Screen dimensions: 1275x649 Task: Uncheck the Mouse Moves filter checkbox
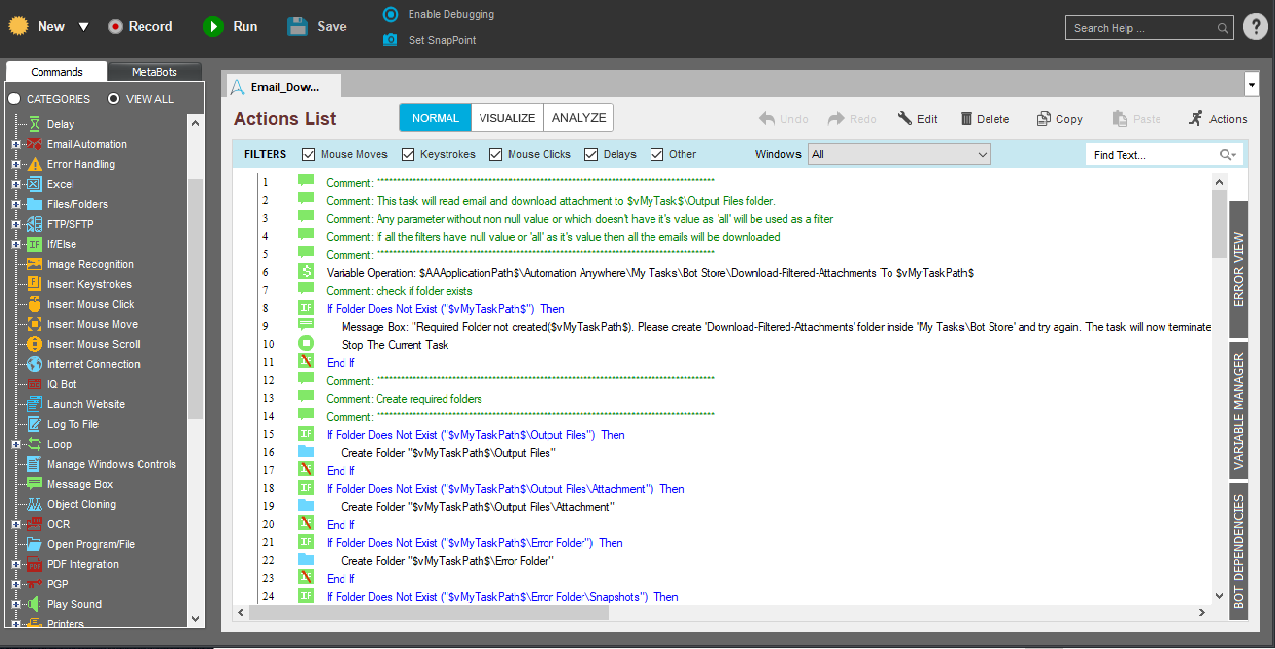(x=309, y=154)
